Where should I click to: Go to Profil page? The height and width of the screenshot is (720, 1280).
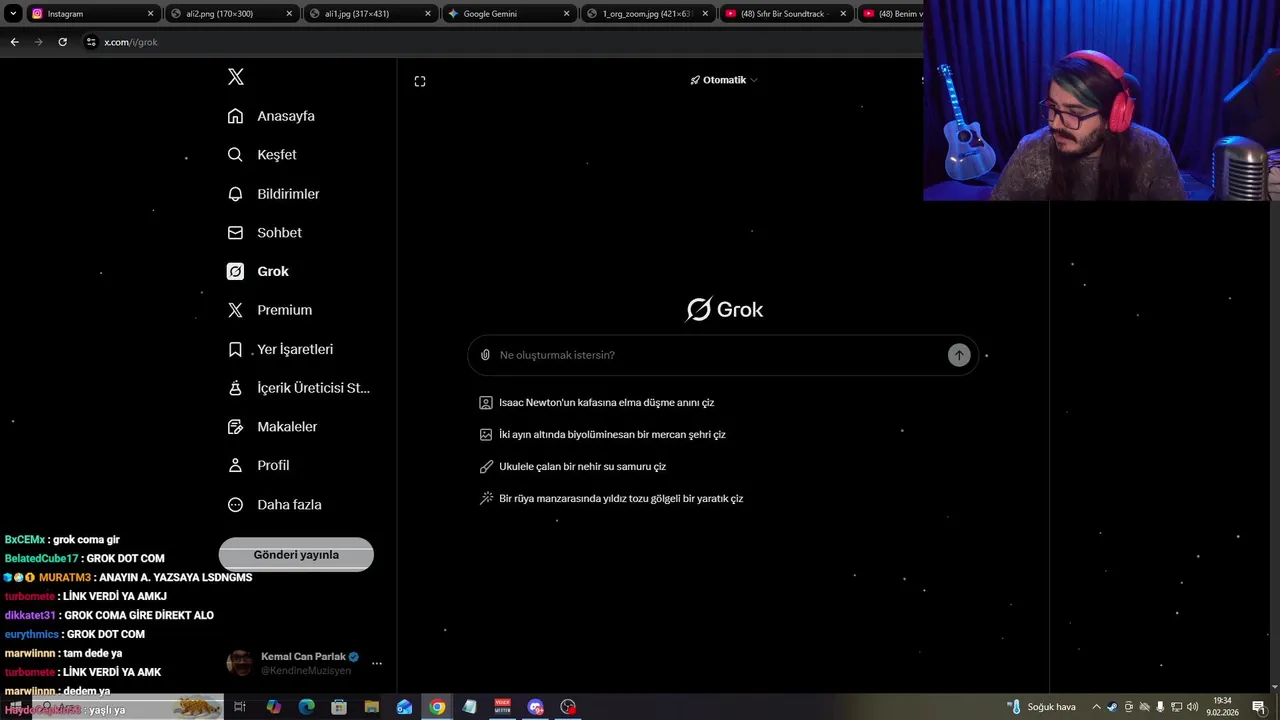(258, 466)
